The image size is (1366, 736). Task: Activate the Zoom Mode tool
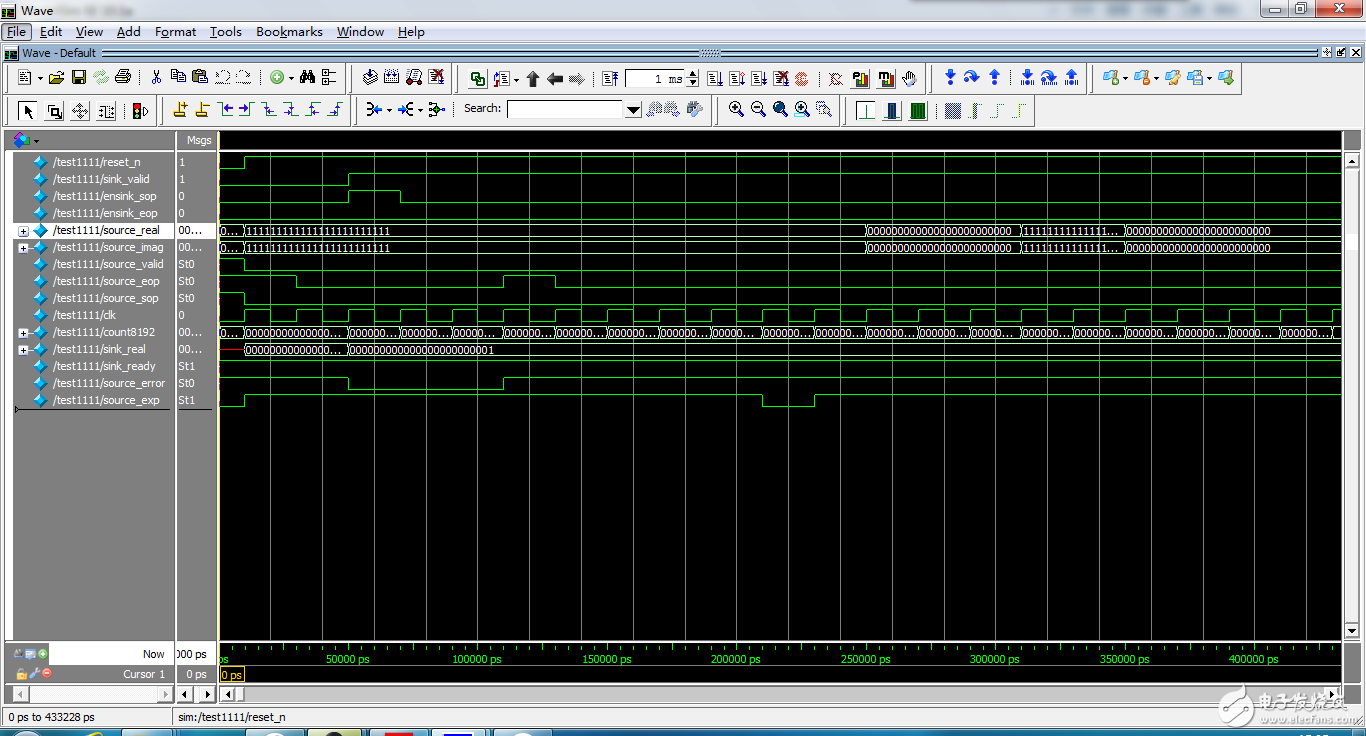click(x=54, y=111)
